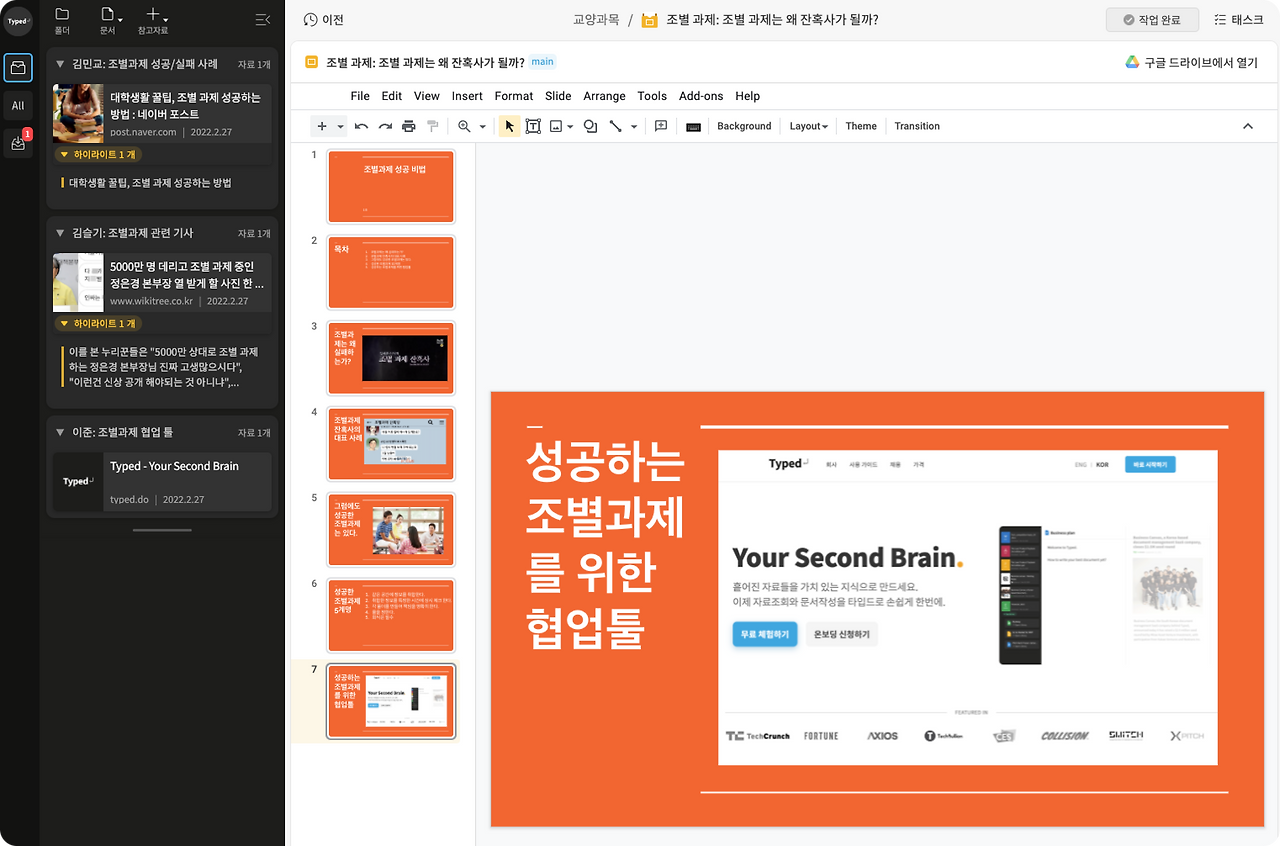1280x846 pixels.
Task: Click the Paint format roller icon
Action: click(x=433, y=126)
